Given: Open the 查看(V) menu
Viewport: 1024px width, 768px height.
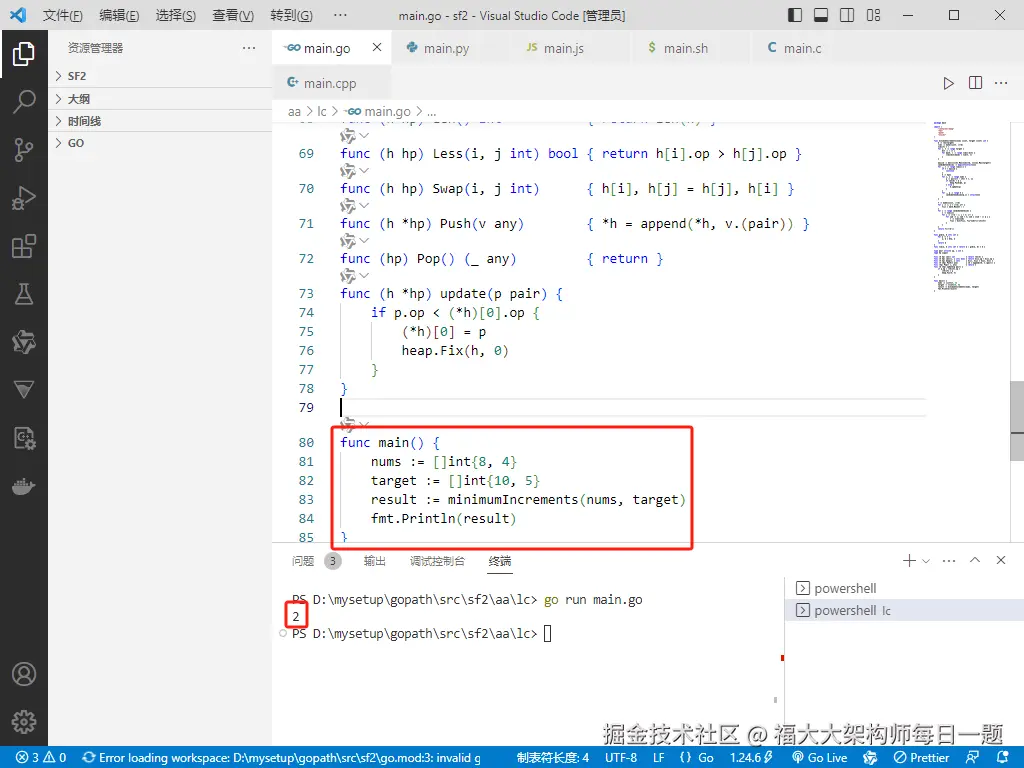Looking at the screenshot, I should click(x=233, y=15).
